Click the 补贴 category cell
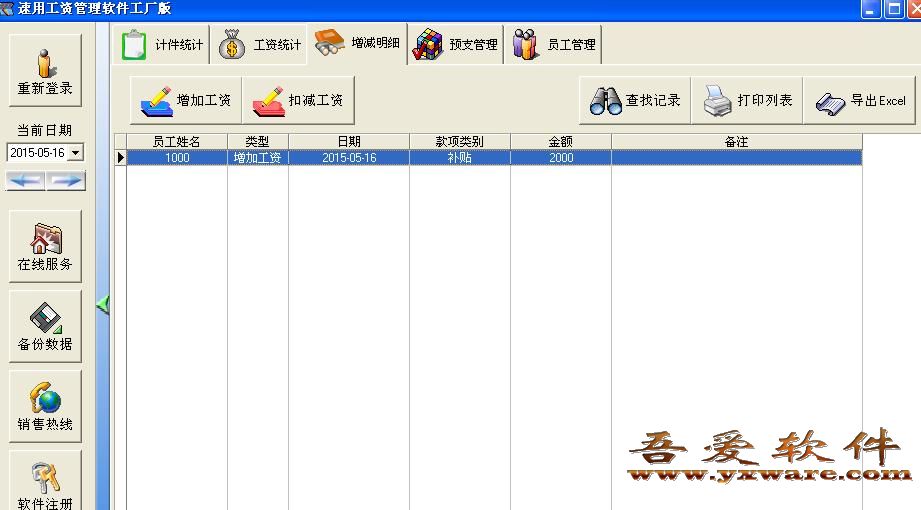 tap(460, 157)
